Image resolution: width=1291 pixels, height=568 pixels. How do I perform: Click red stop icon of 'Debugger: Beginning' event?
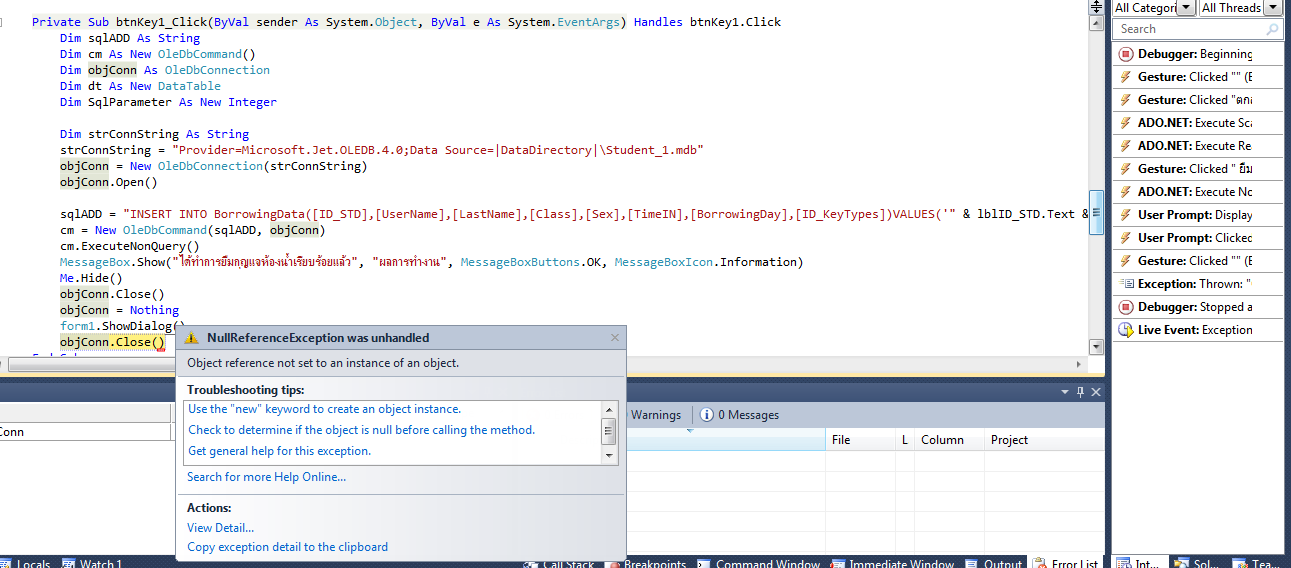(x=1125, y=54)
